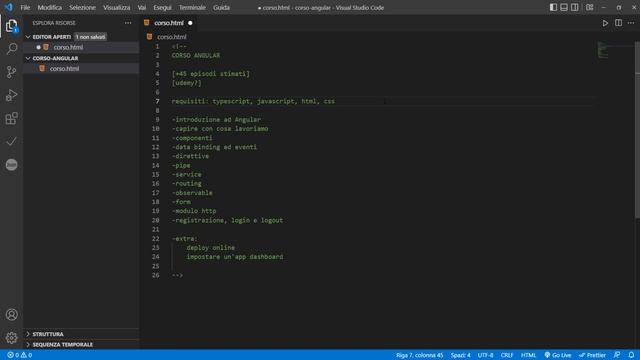The width and height of the screenshot is (640, 360).
Task: Click the ESPLORA RISORSE panel title
Action: pyautogui.click(x=54, y=23)
